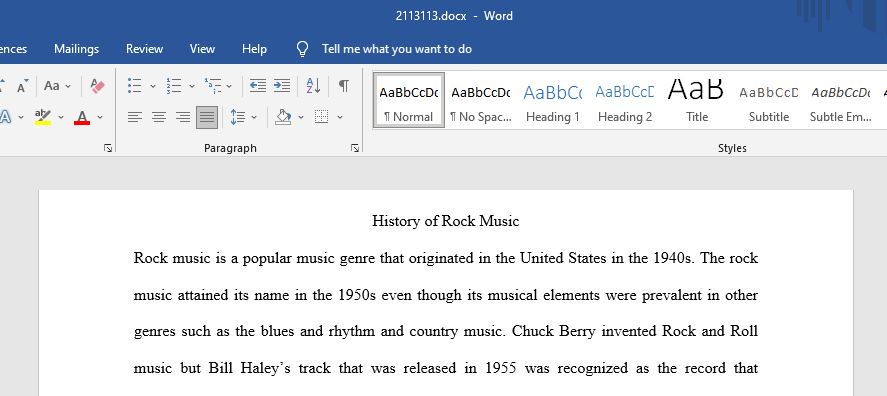Click the Numbering list icon

(x=174, y=86)
